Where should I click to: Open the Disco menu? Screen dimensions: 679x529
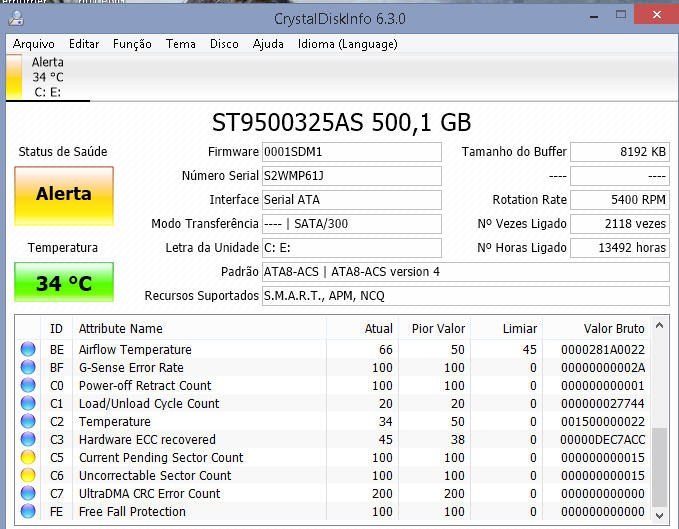[224, 44]
